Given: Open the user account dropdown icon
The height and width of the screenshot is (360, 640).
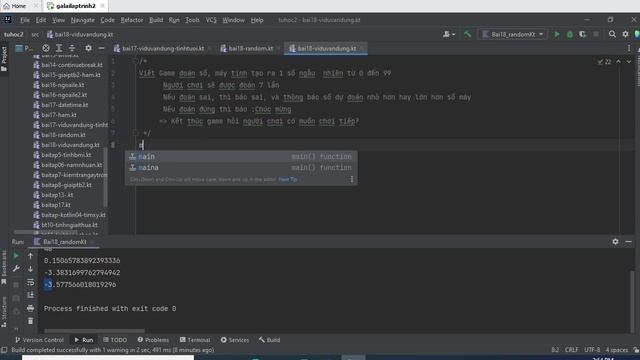Looking at the screenshot, I should [449, 35].
